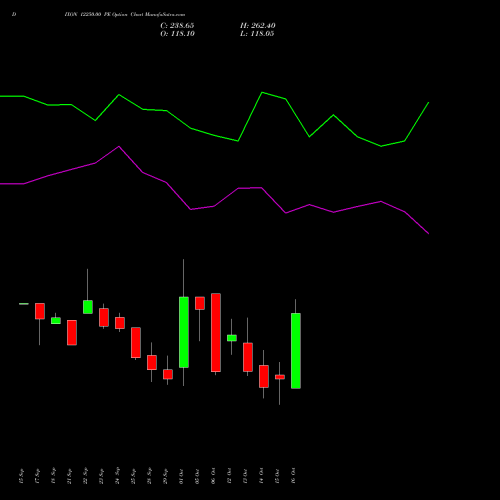500x500 pixels.
Task: Select the 24 Sep date label
Action: [x=117, y=476]
